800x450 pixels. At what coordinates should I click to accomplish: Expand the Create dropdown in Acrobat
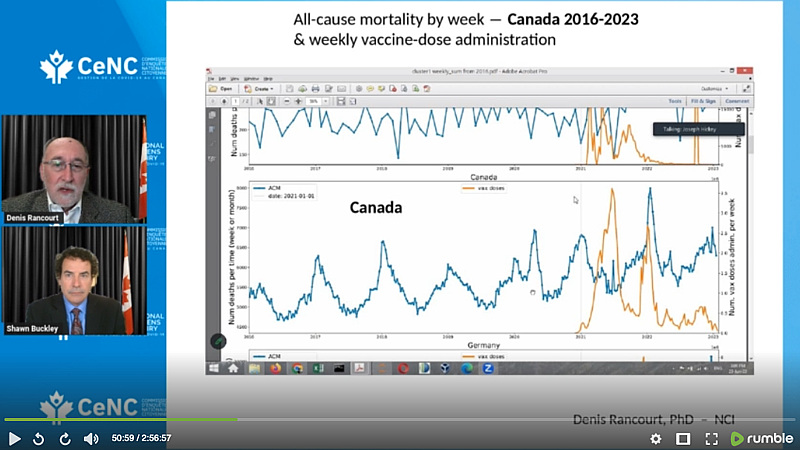click(258, 88)
